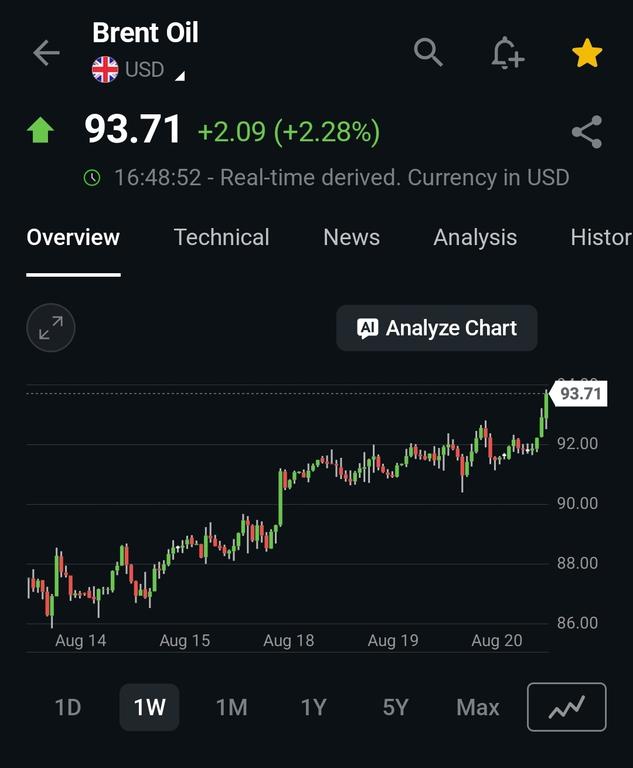
Task: Tap the AI Analyze Chart button
Action: (437, 328)
